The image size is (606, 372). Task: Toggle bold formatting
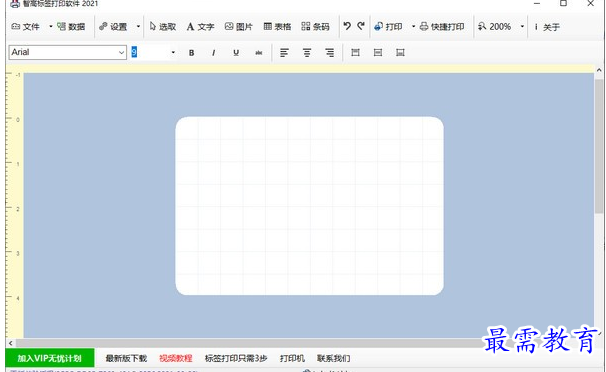[x=191, y=53]
